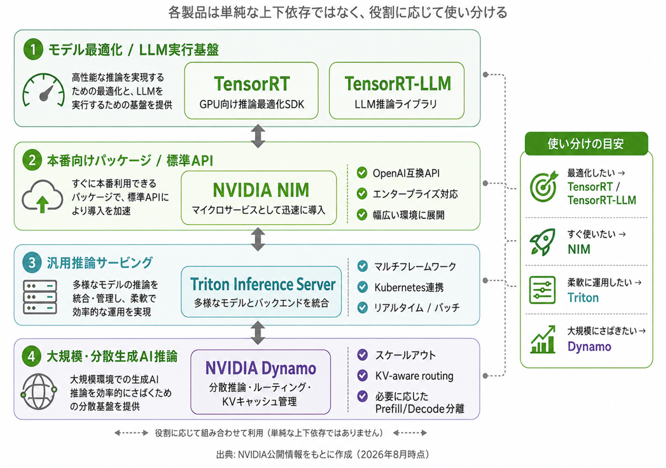The width and height of the screenshot is (666, 468).
Task: Click the globe network icon
Action: tap(39, 392)
